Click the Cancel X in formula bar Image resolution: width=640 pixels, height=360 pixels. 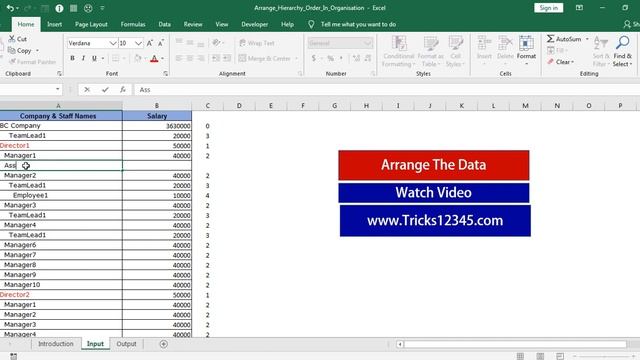87,89
